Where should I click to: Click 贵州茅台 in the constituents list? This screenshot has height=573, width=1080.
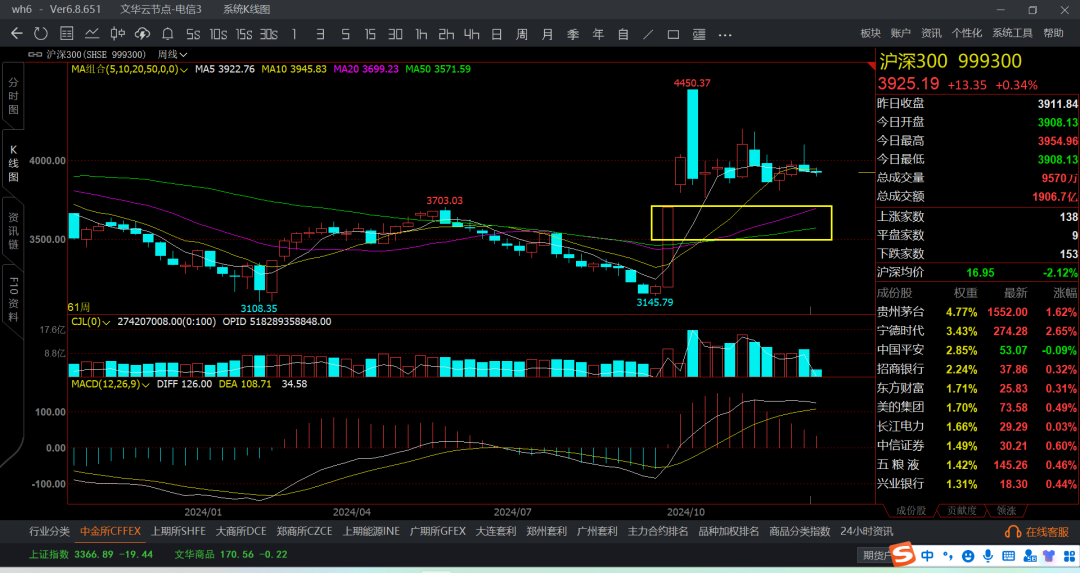pos(901,311)
